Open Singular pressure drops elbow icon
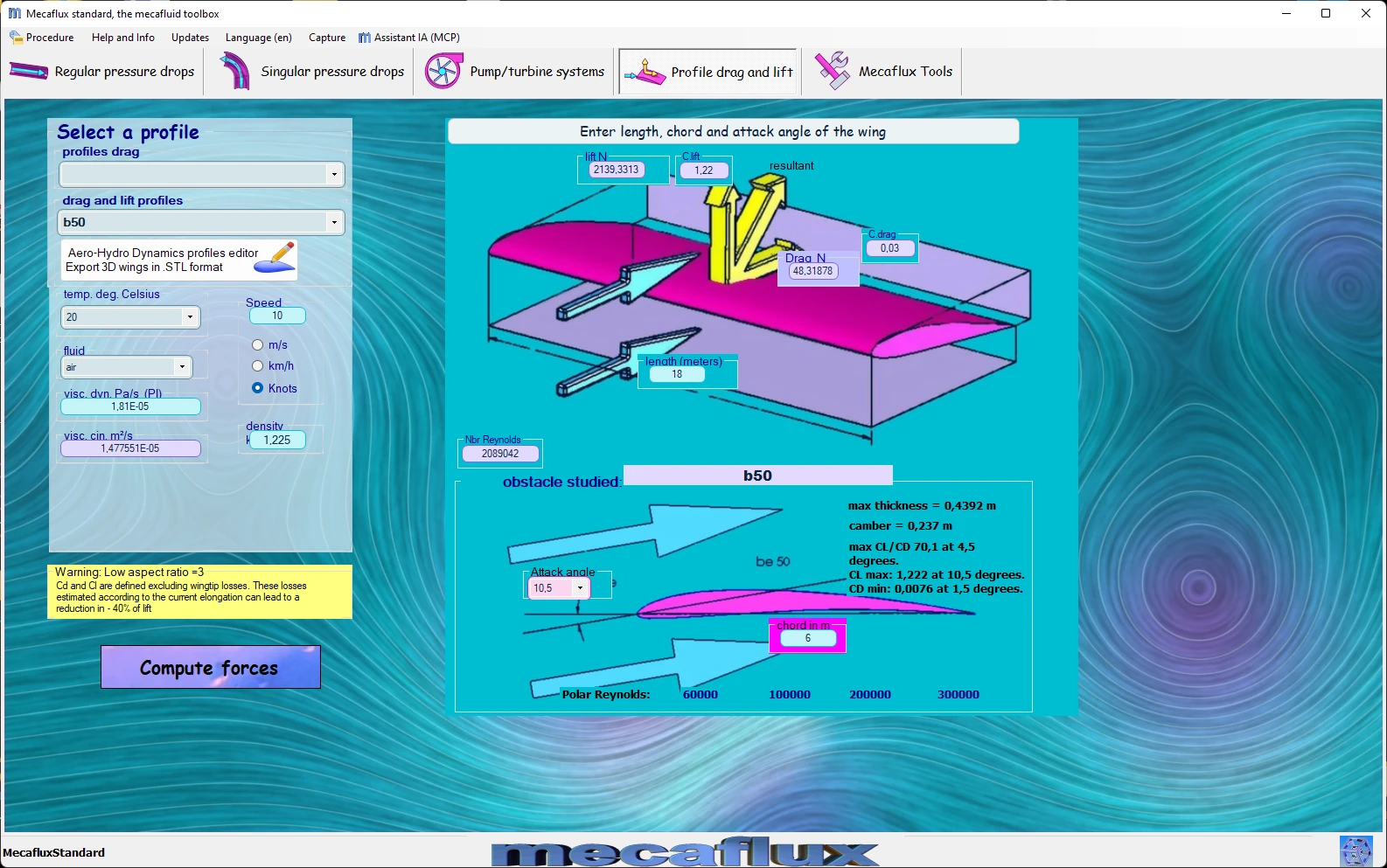The height and width of the screenshot is (868, 1387). [x=234, y=71]
